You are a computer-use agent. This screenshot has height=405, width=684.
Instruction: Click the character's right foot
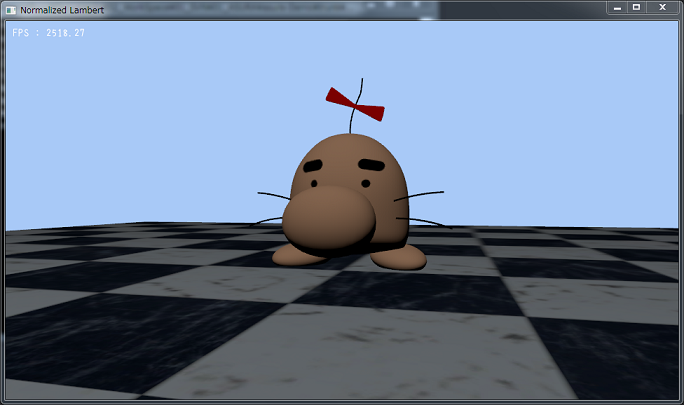(399, 259)
